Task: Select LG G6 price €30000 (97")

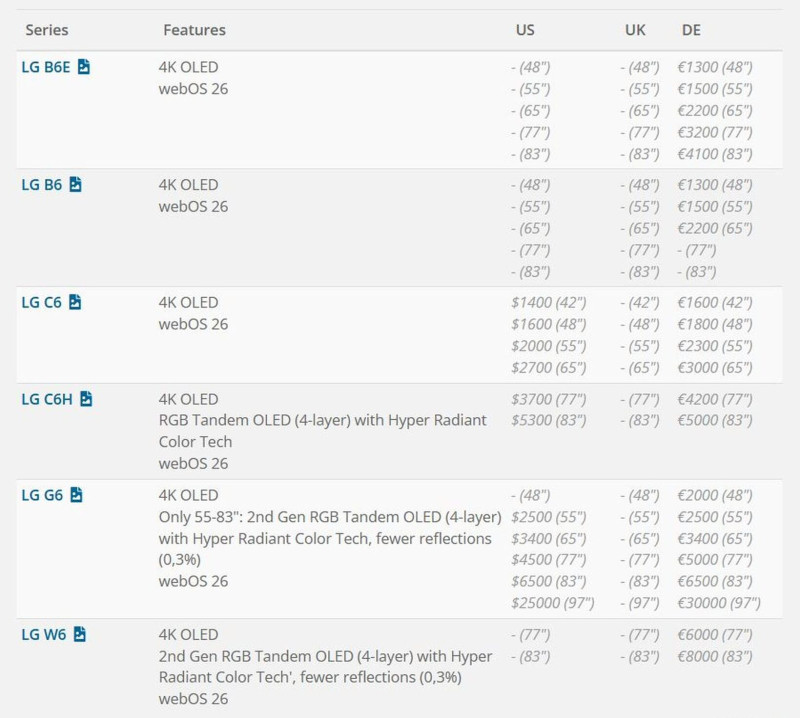Action: pyautogui.click(x=719, y=603)
